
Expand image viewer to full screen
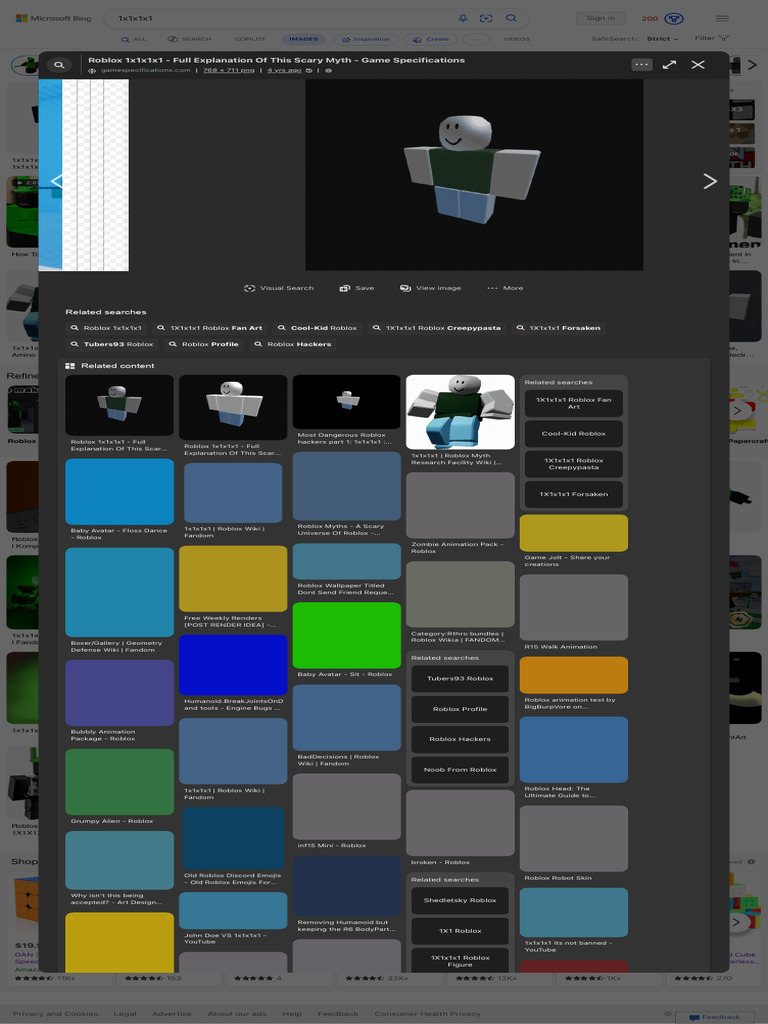pyautogui.click(x=669, y=64)
